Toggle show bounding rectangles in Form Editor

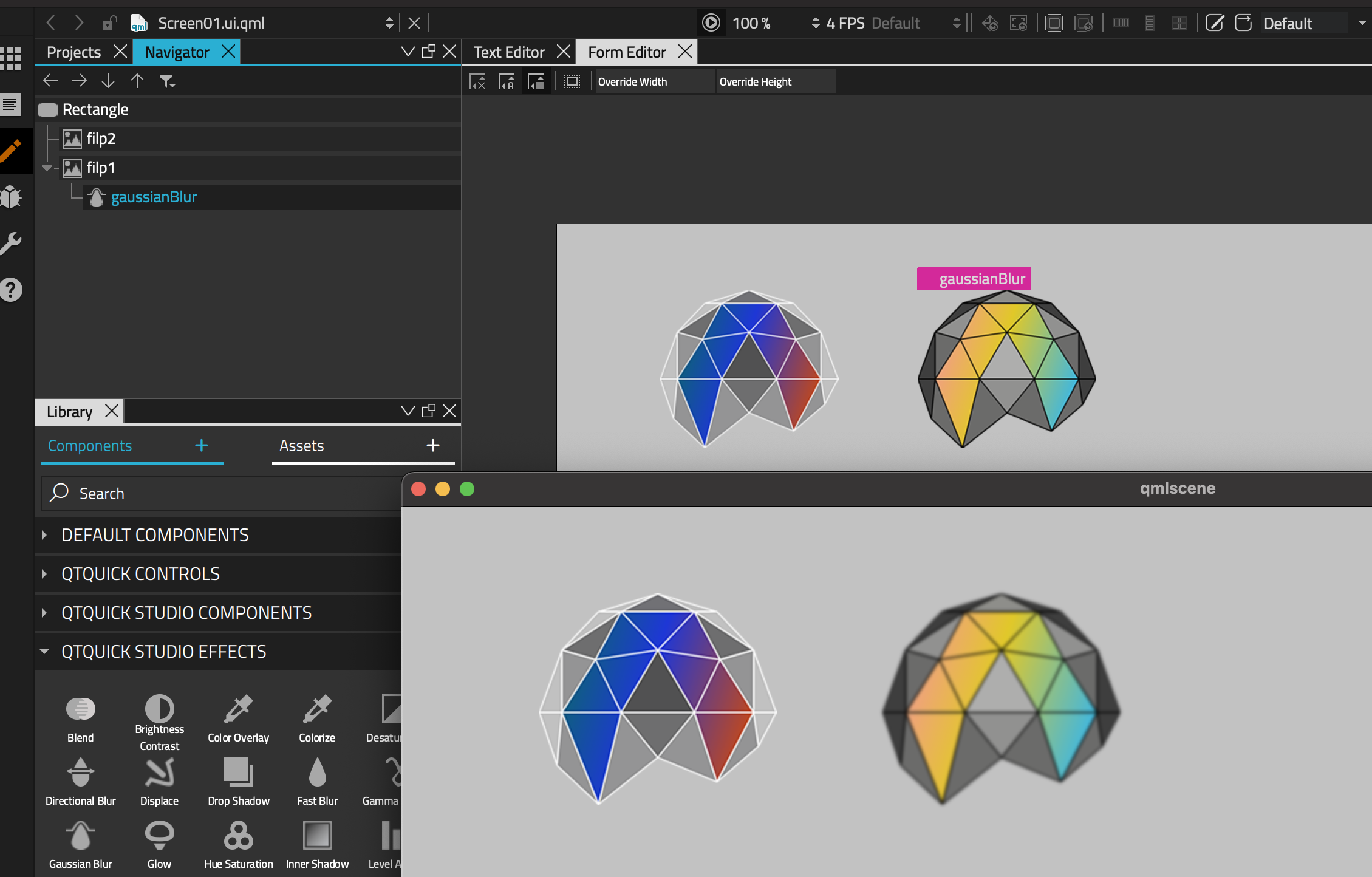coord(572,81)
